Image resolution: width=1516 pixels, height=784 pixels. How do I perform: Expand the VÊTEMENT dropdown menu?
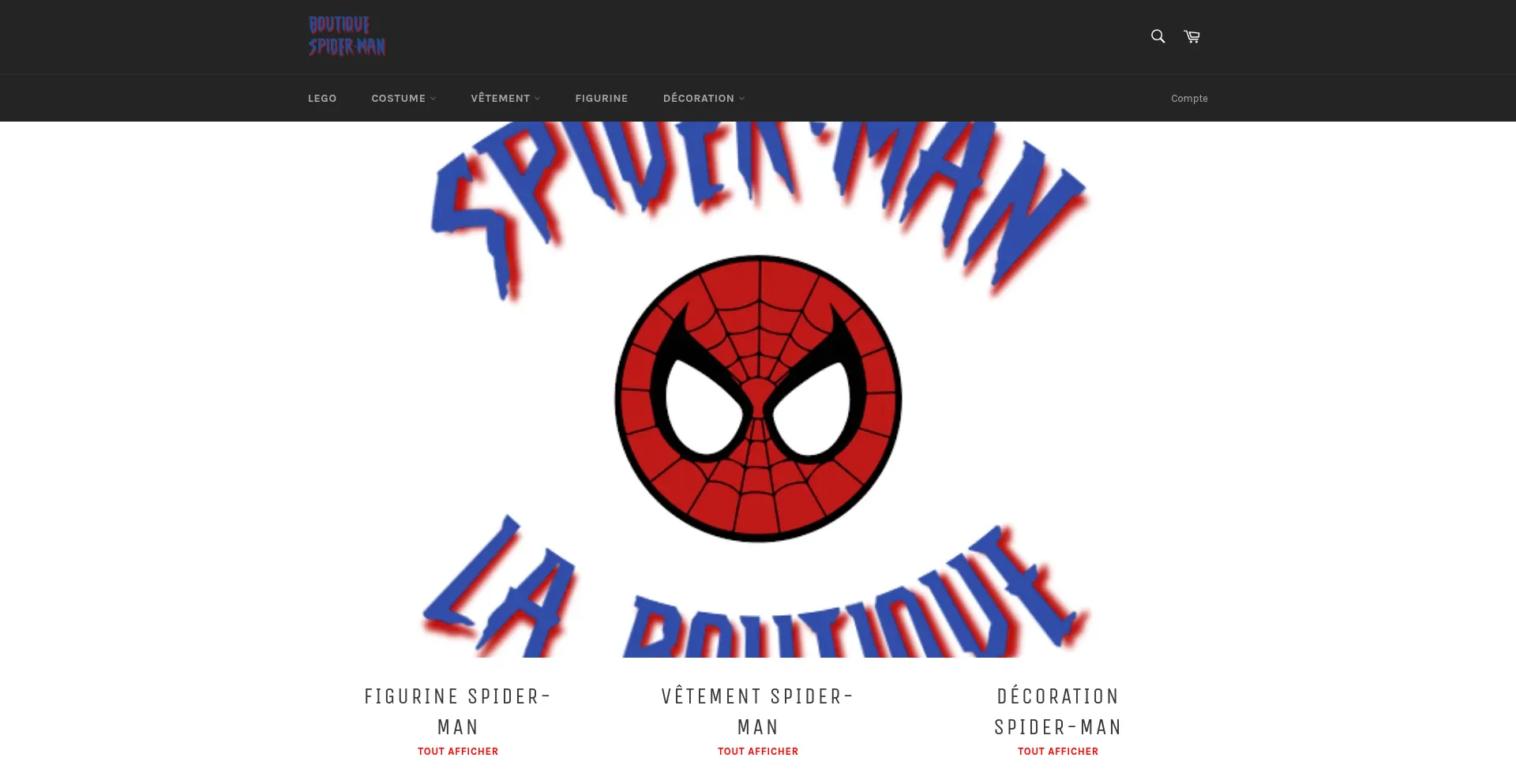(505, 99)
